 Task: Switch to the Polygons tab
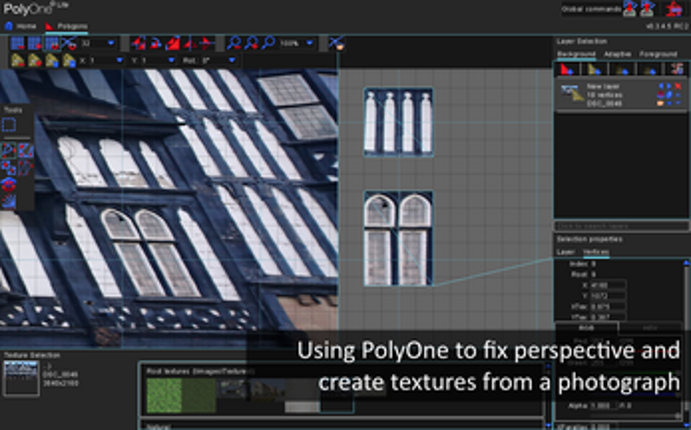click(x=67, y=26)
